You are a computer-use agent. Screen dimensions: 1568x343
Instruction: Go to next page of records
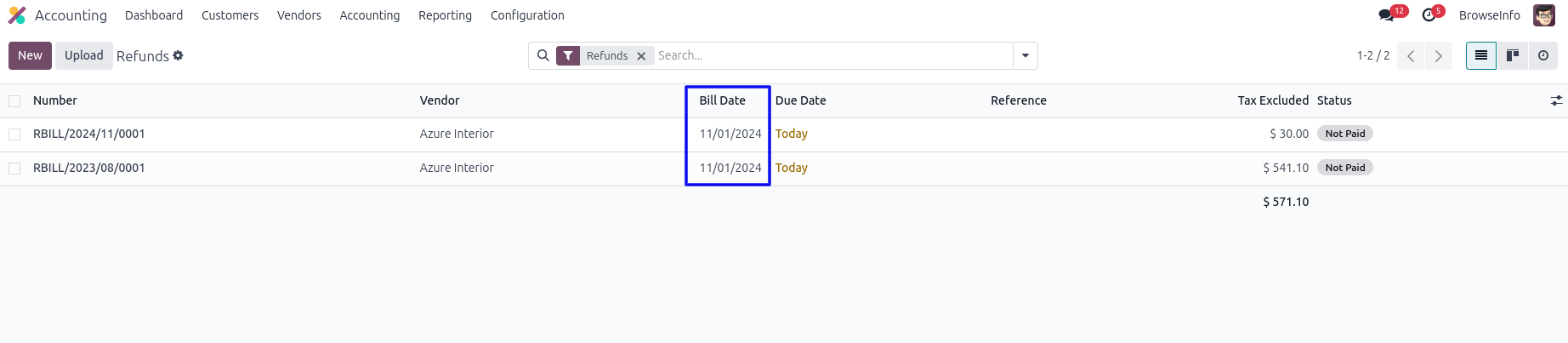[1438, 56]
